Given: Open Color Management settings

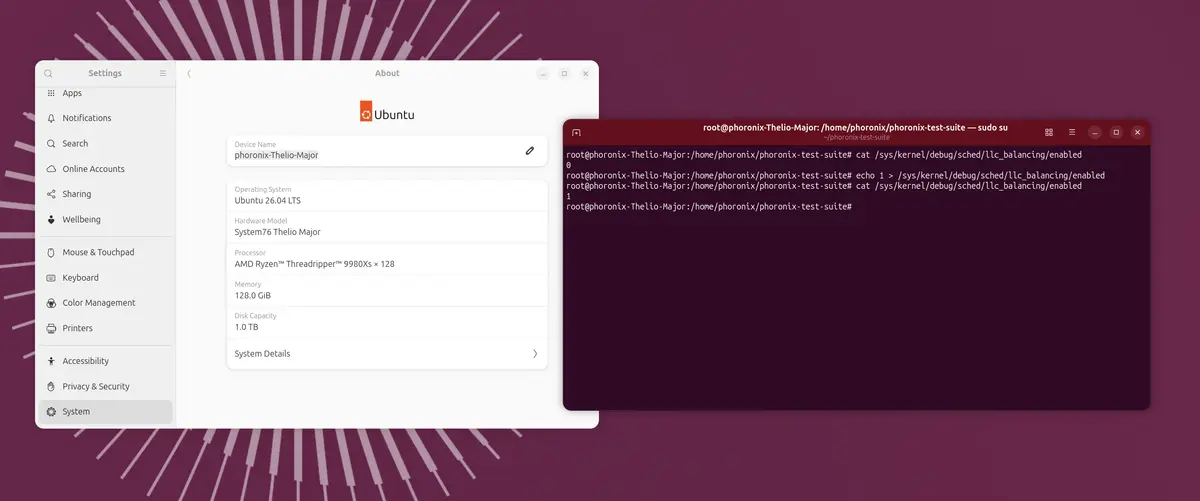Looking at the screenshot, I should (x=105, y=303).
